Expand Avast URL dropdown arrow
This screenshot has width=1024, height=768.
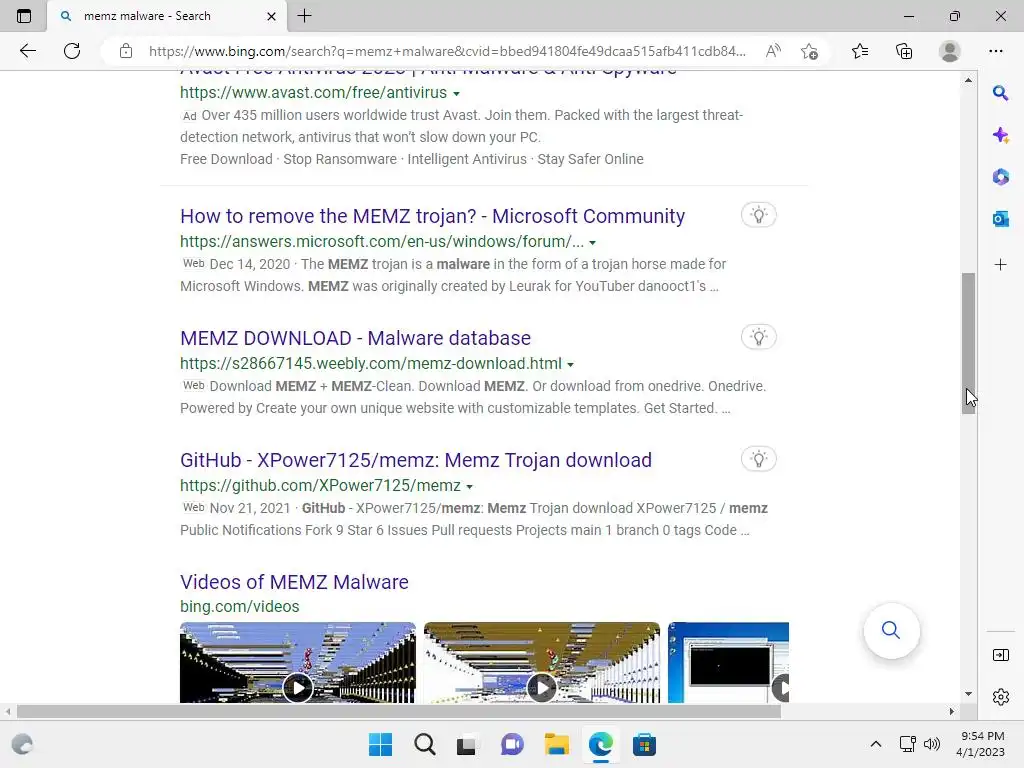click(456, 94)
